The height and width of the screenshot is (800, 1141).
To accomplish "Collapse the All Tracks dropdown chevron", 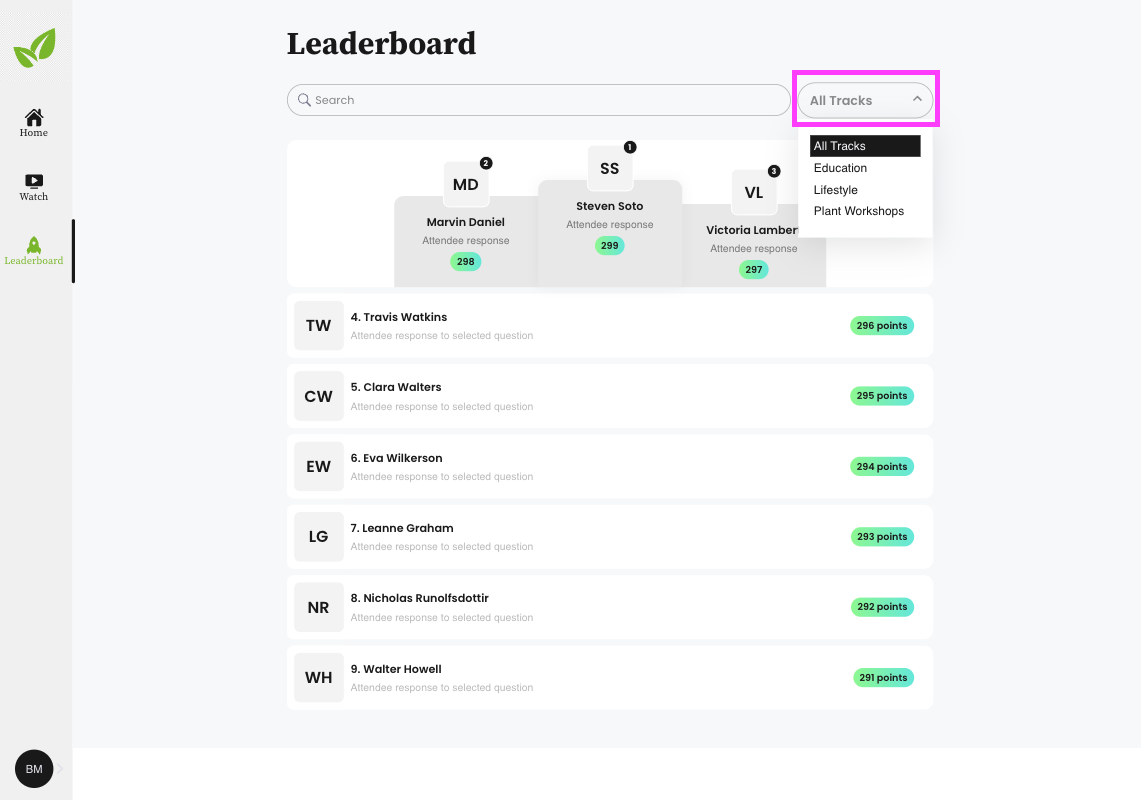I will (917, 100).
